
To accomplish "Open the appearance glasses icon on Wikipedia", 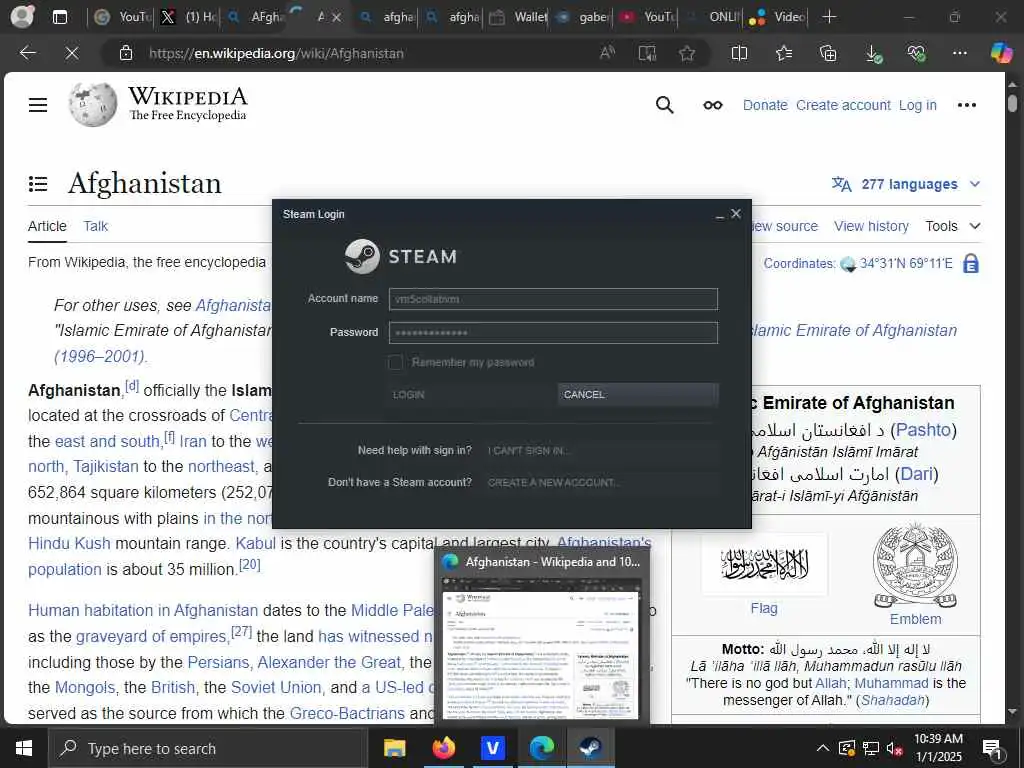I will (712, 105).
